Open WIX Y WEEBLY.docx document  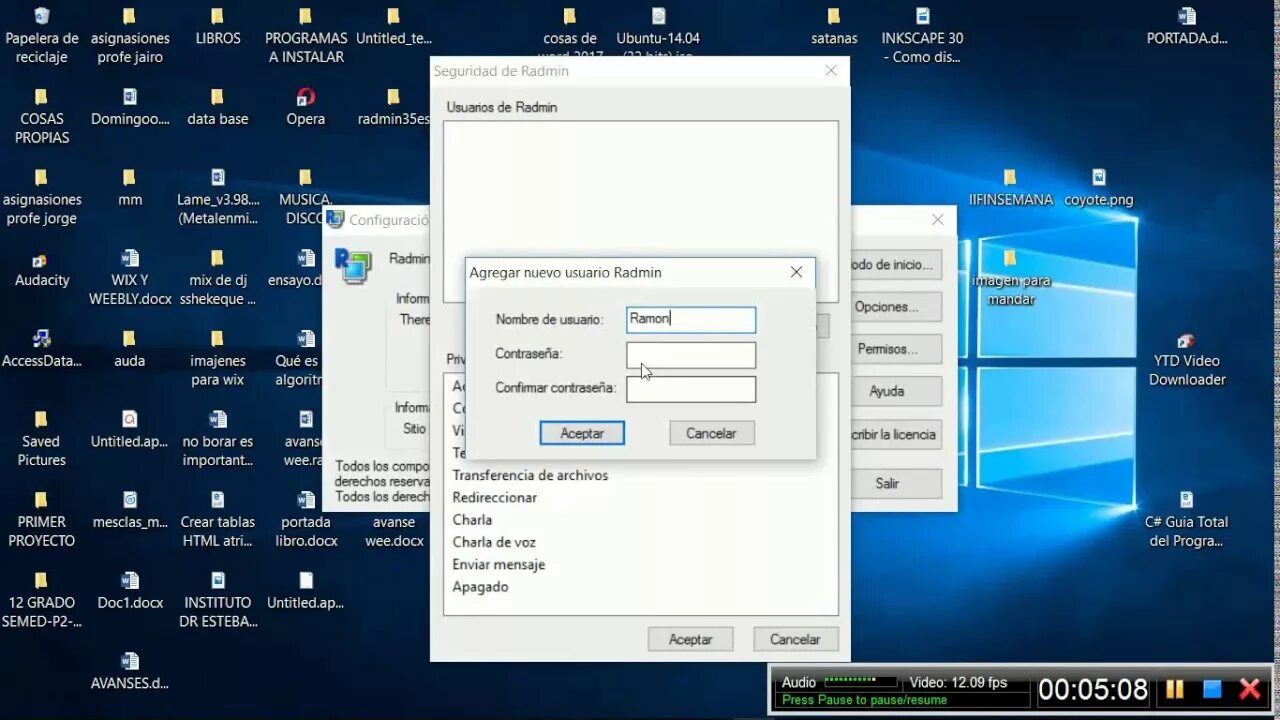[130, 278]
